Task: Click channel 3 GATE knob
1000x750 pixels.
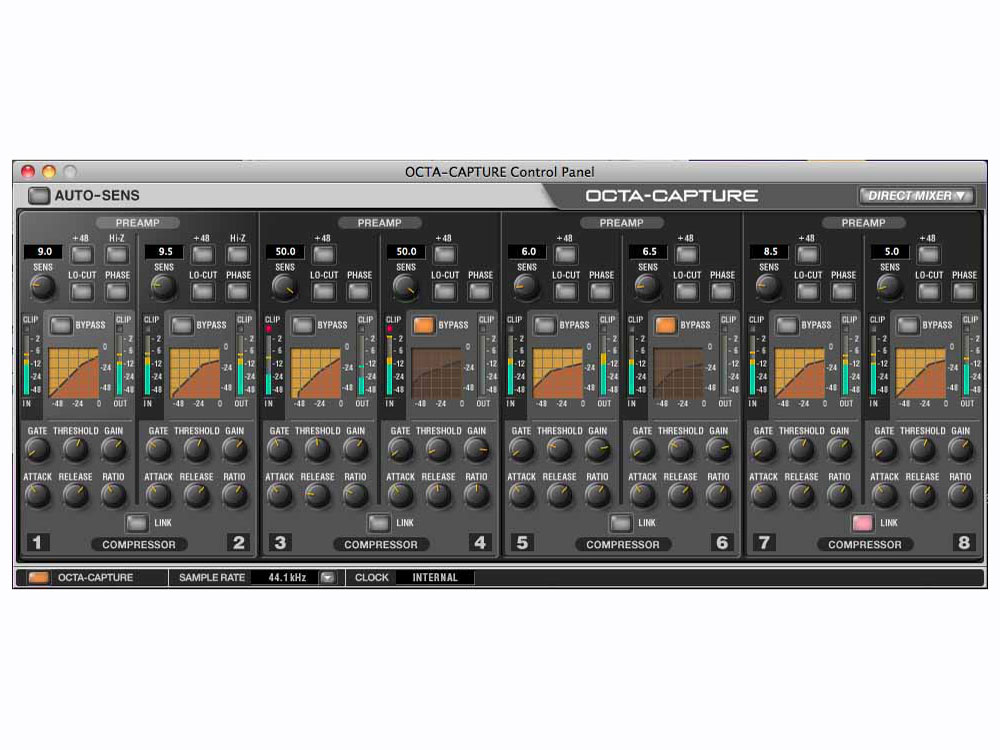Action: point(279,450)
